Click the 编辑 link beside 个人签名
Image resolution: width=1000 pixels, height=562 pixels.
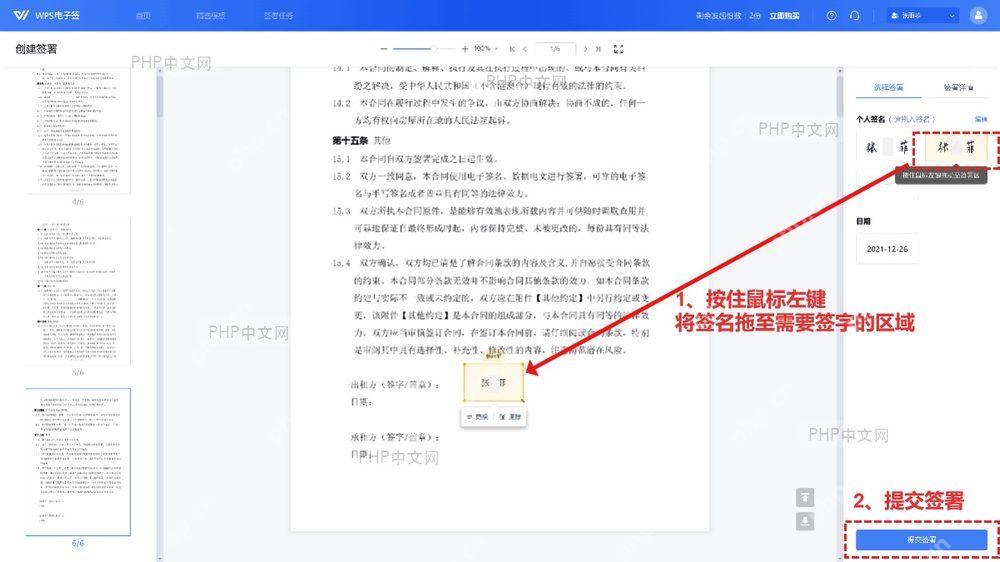(x=981, y=119)
